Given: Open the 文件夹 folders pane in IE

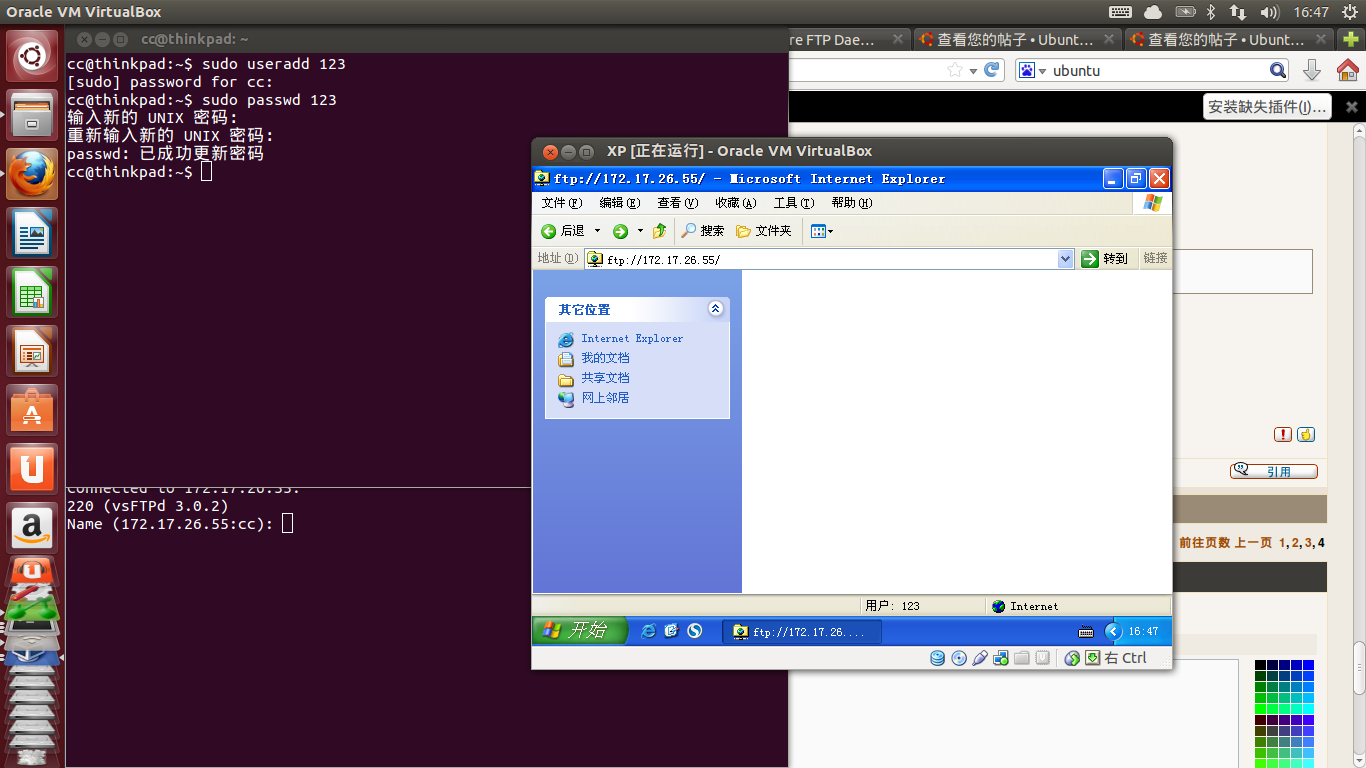Looking at the screenshot, I should (764, 231).
